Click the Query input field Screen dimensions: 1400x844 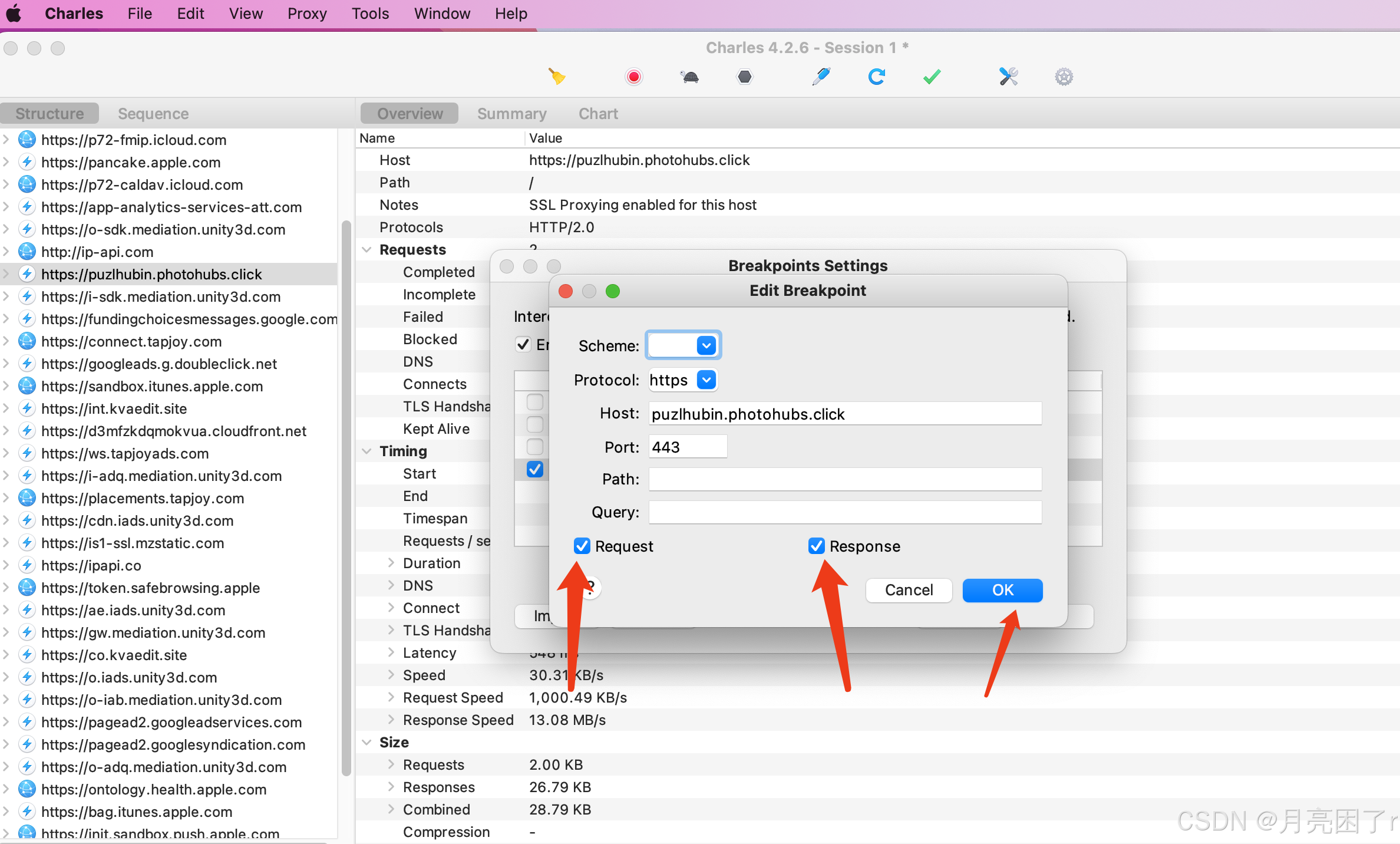tap(845, 512)
